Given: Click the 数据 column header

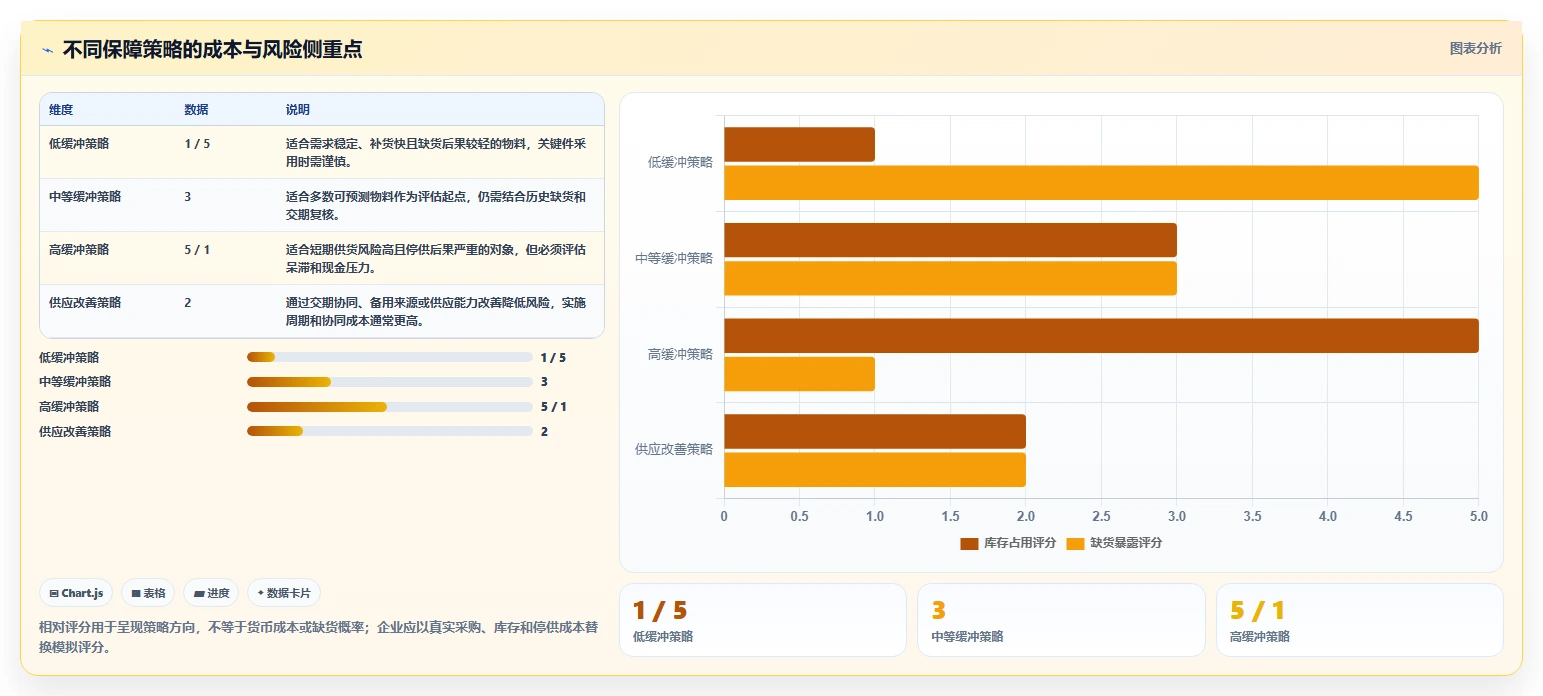Looking at the screenshot, I should 196,110.
